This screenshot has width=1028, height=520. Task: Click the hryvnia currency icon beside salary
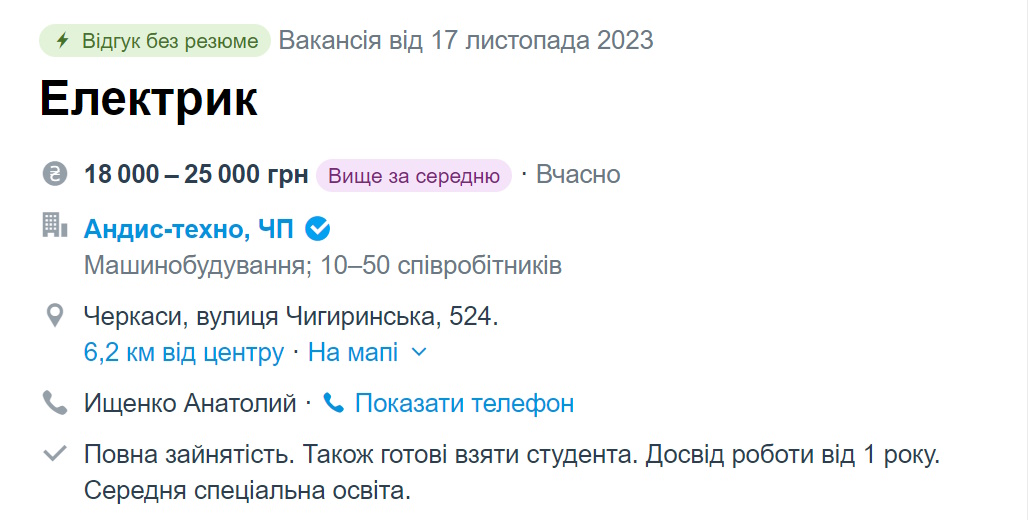[54, 174]
